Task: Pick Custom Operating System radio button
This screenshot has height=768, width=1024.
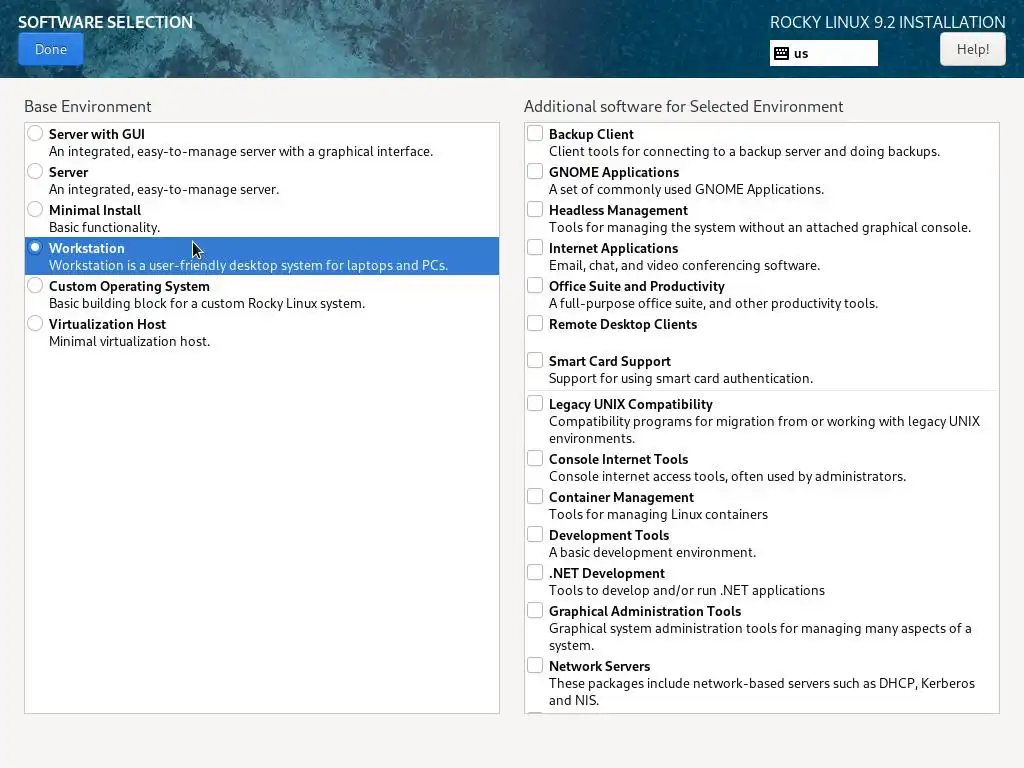Action: (x=35, y=285)
